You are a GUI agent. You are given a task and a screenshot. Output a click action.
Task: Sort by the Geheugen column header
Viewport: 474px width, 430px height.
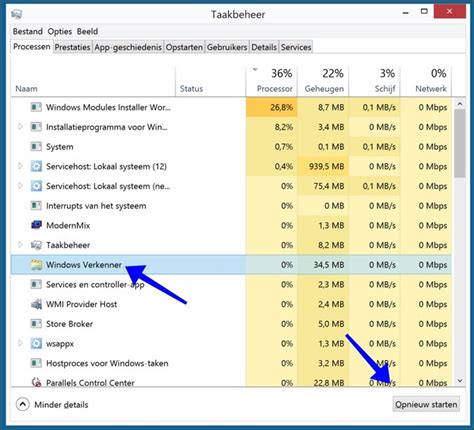tap(323, 81)
